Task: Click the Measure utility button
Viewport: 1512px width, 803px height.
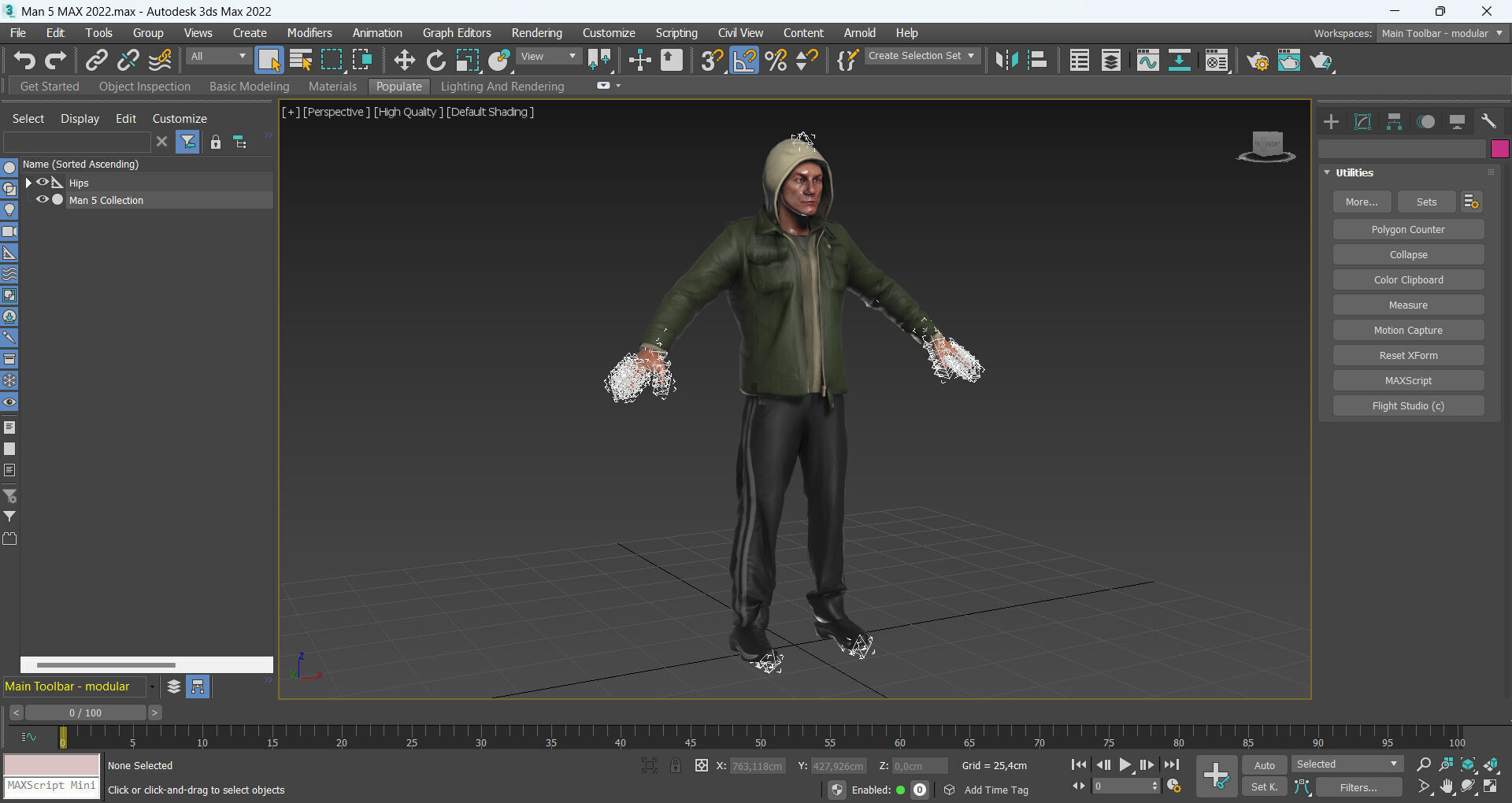Action: pyautogui.click(x=1408, y=305)
